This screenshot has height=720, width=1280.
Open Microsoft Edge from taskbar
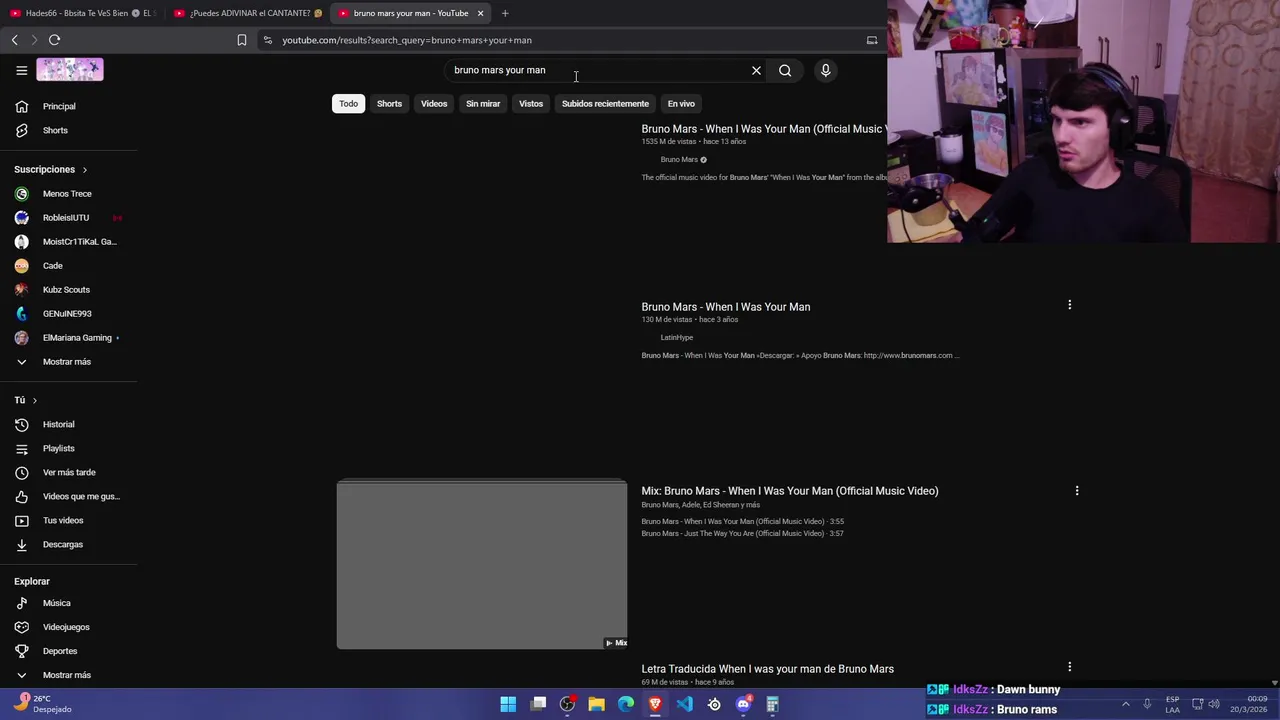pos(626,704)
